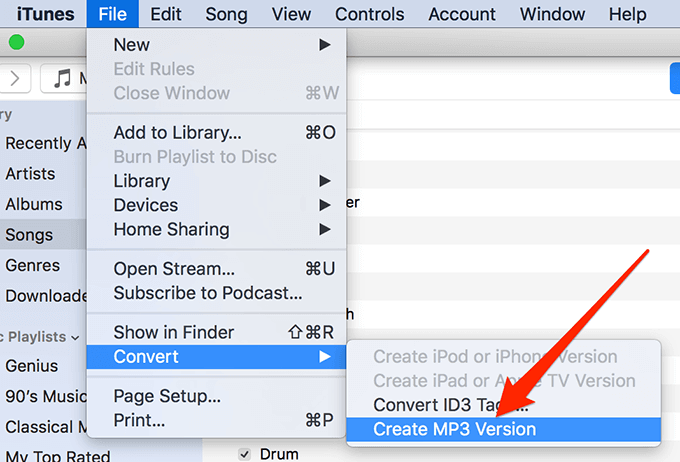
Task: Open the Controls menu
Action: pos(369,14)
